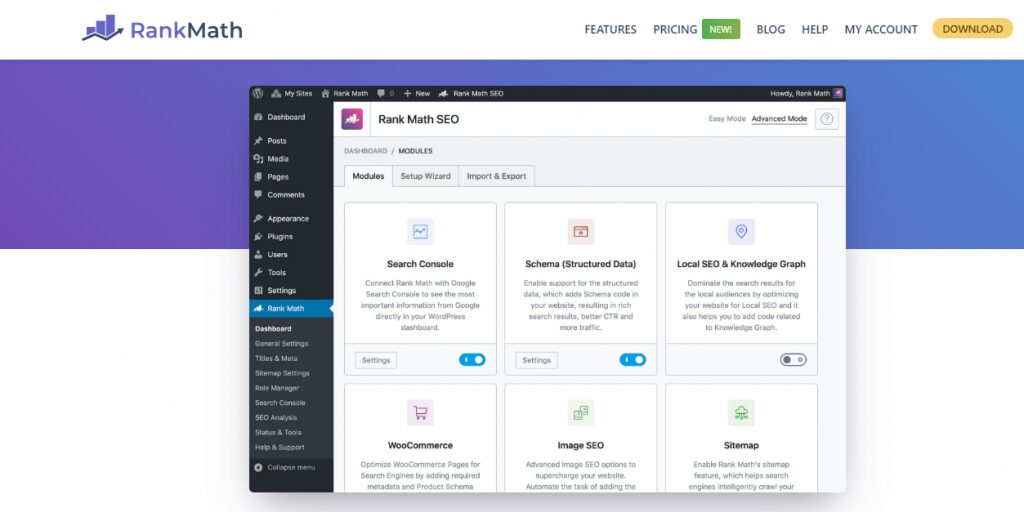Select the Modules tab
1024x512 pixels.
[x=368, y=176]
